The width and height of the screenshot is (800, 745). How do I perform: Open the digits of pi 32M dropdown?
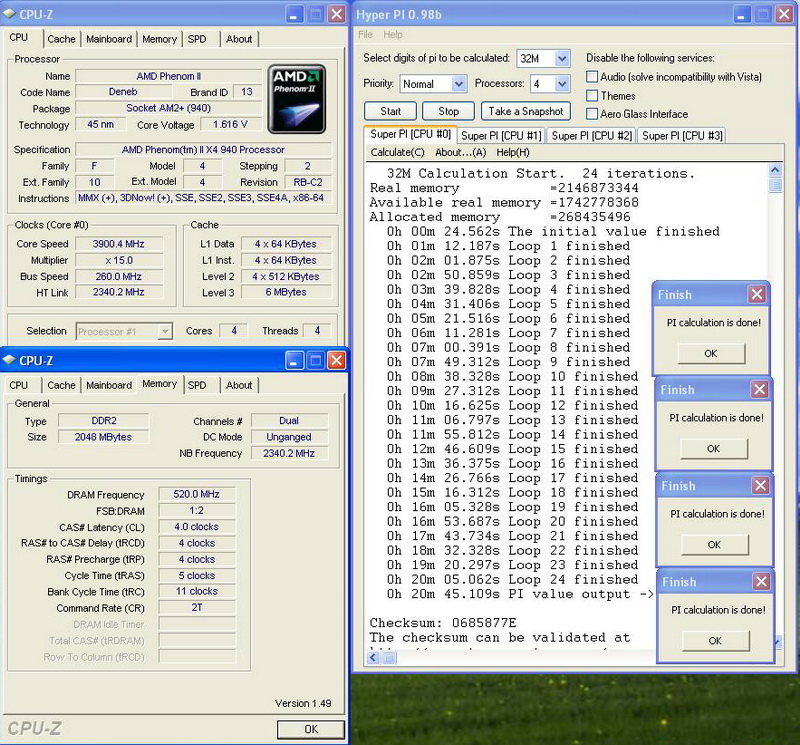(x=561, y=59)
